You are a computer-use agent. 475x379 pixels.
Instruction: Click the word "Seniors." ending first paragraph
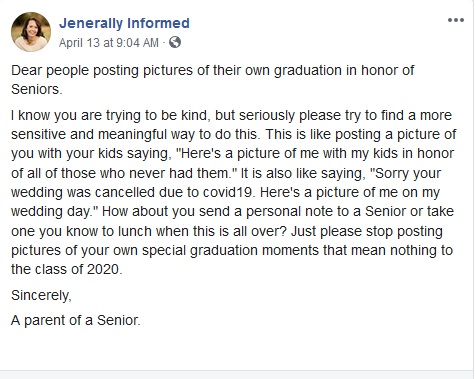click(37, 89)
